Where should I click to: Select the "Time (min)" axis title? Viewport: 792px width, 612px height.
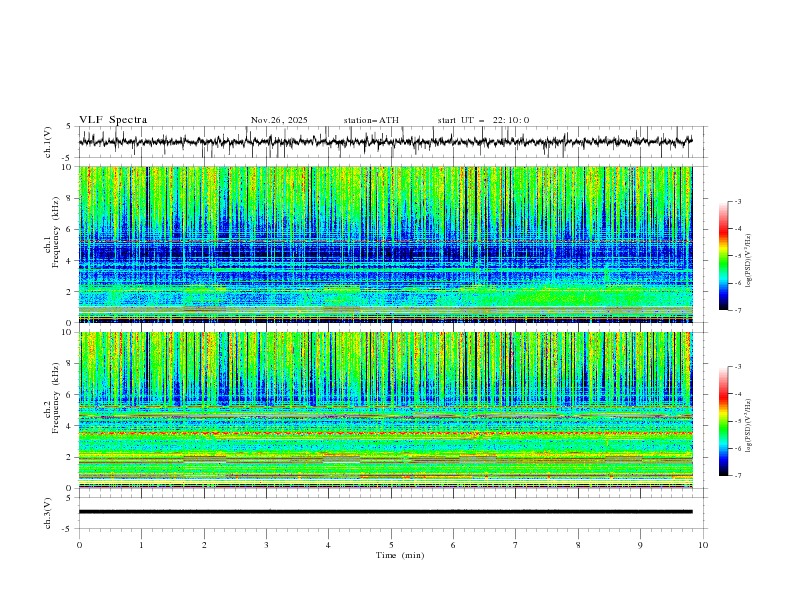click(x=400, y=555)
